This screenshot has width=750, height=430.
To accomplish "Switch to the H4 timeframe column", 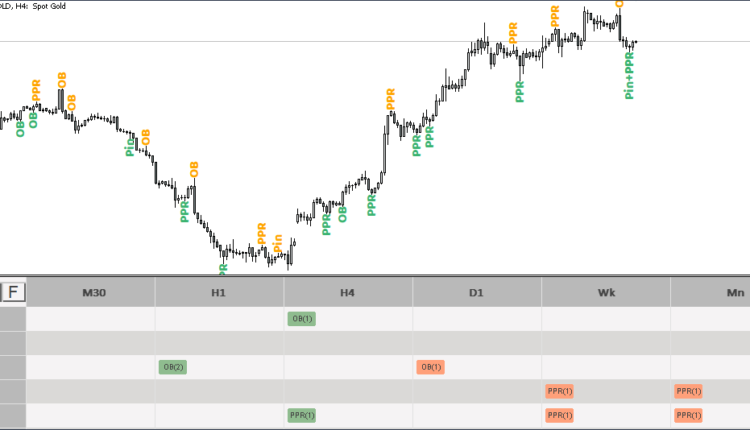I will [347, 292].
